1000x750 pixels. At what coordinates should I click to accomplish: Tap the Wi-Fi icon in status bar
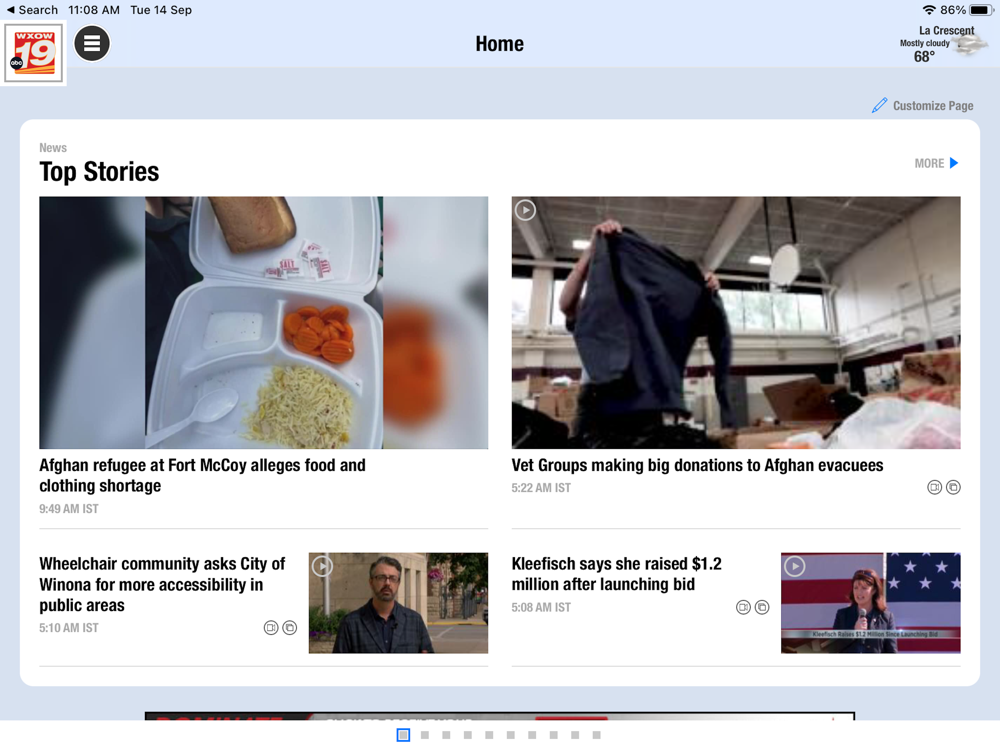point(929,10)
